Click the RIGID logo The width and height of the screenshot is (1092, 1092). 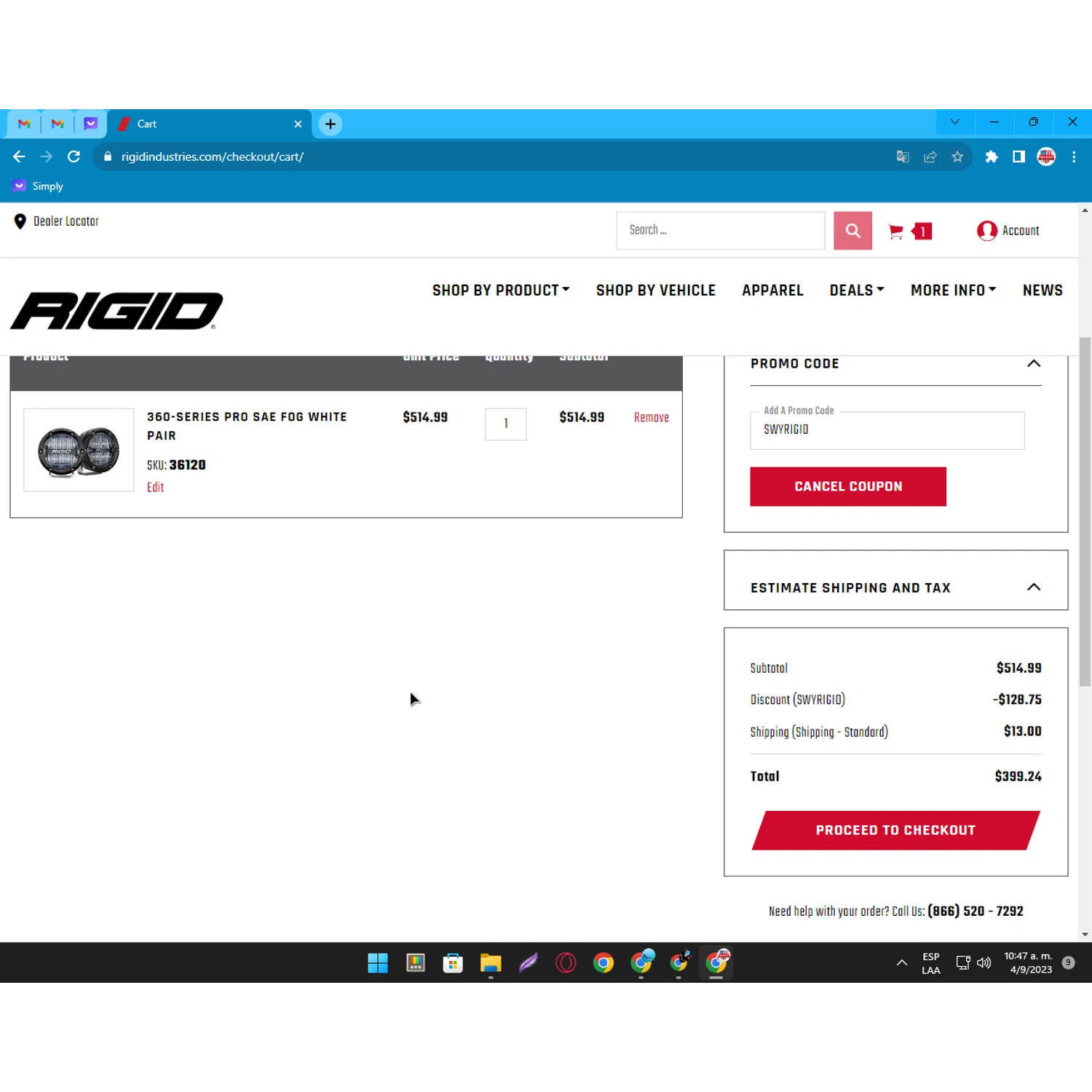[116, 311]
